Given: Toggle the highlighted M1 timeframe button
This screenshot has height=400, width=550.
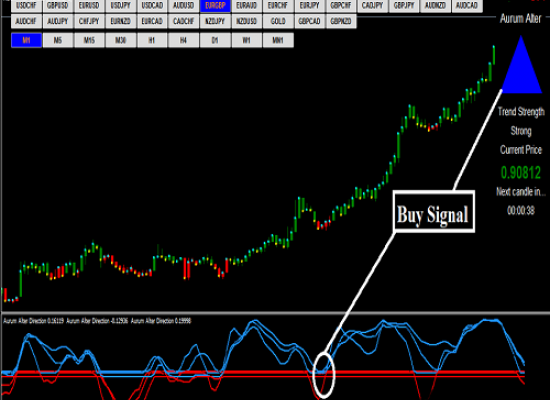Looking at the screenshot, I should pyautogui.click(x=26, y=40).
